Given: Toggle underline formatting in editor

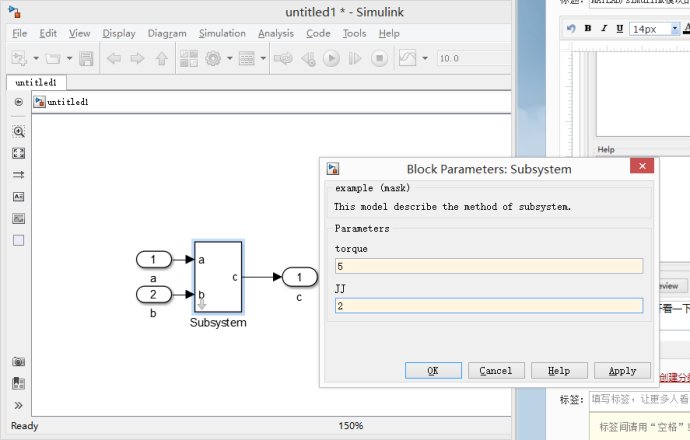Looking at the screenshot, I should pyautogui.click(x=620, y=28).
